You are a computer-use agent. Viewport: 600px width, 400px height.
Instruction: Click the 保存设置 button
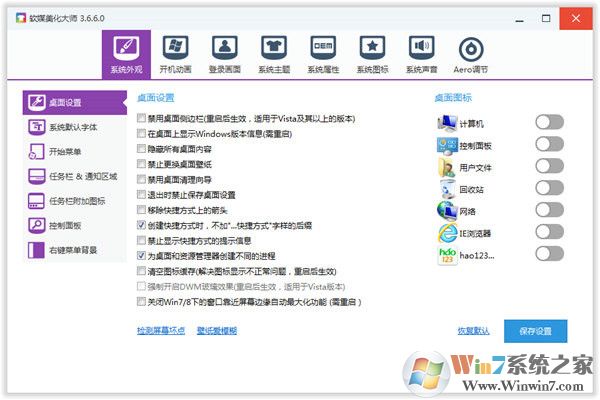[x=535, y=331]
